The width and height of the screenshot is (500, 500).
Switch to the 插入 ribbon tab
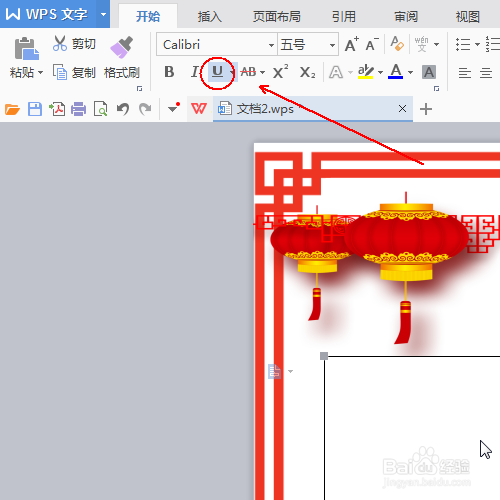(x=209, y=16)
